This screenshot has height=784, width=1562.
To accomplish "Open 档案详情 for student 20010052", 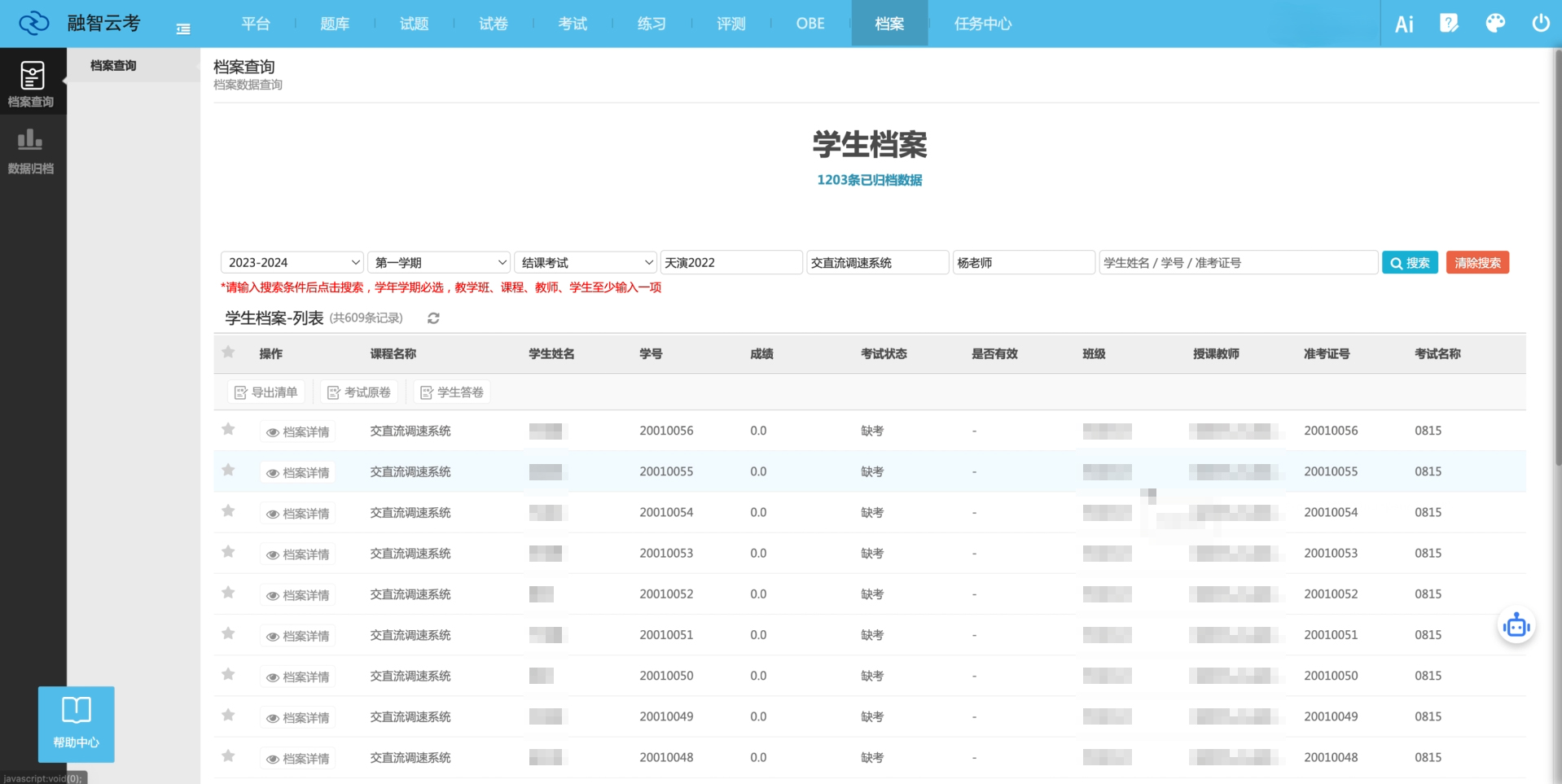I will [x=298, y=595].
